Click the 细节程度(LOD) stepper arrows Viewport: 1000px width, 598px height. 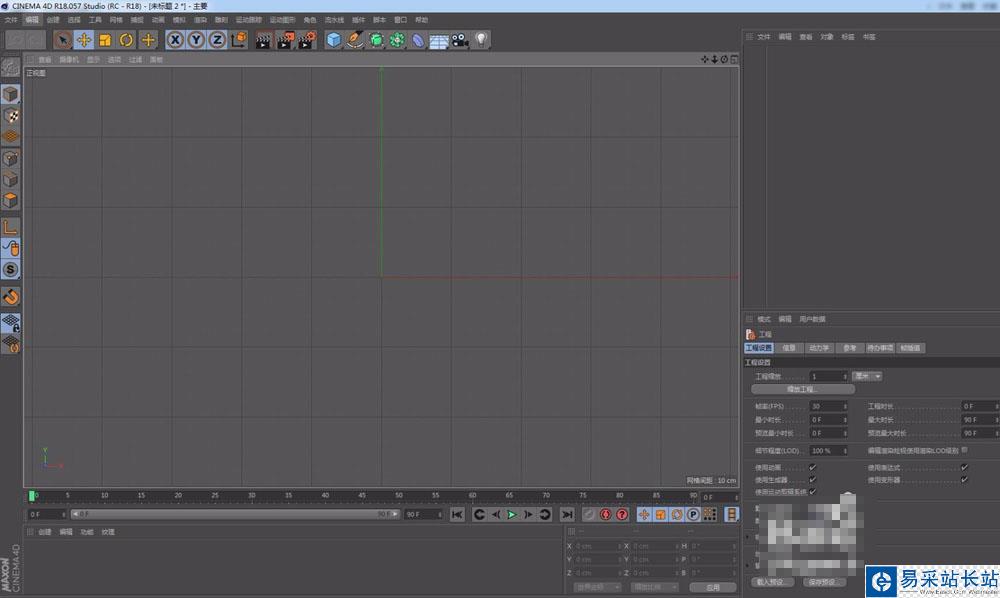click(x=845, y=451)
